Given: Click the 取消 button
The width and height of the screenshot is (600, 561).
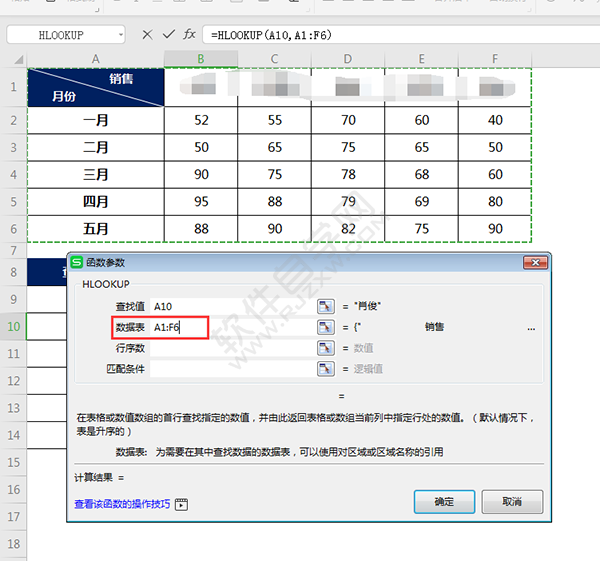Looking at the screenshot, I should pyautogui.click(x=511, y=501).
